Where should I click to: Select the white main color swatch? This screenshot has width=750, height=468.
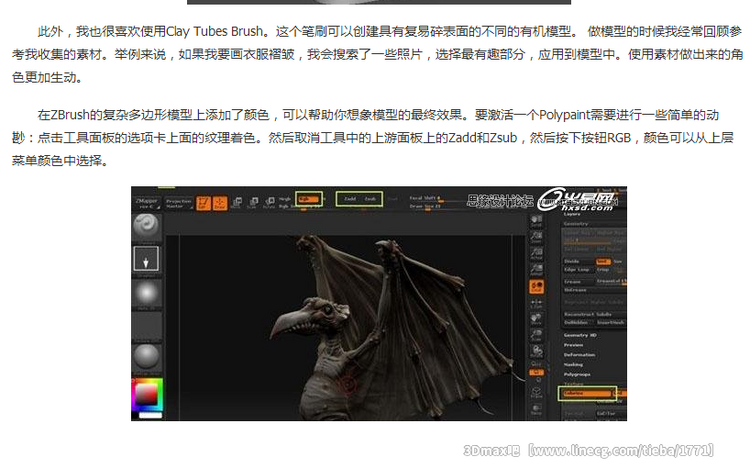(x=151, y=415)
